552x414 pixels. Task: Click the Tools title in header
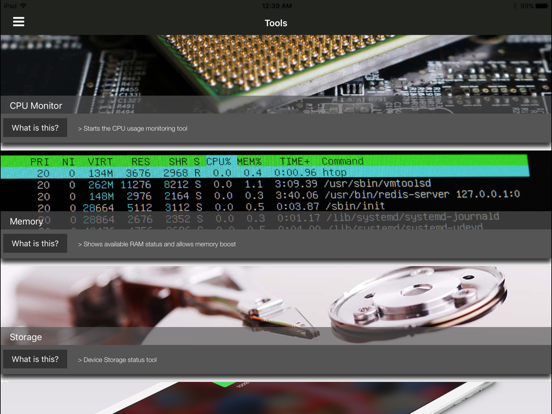pyautogui.click(x=276, y=23)
